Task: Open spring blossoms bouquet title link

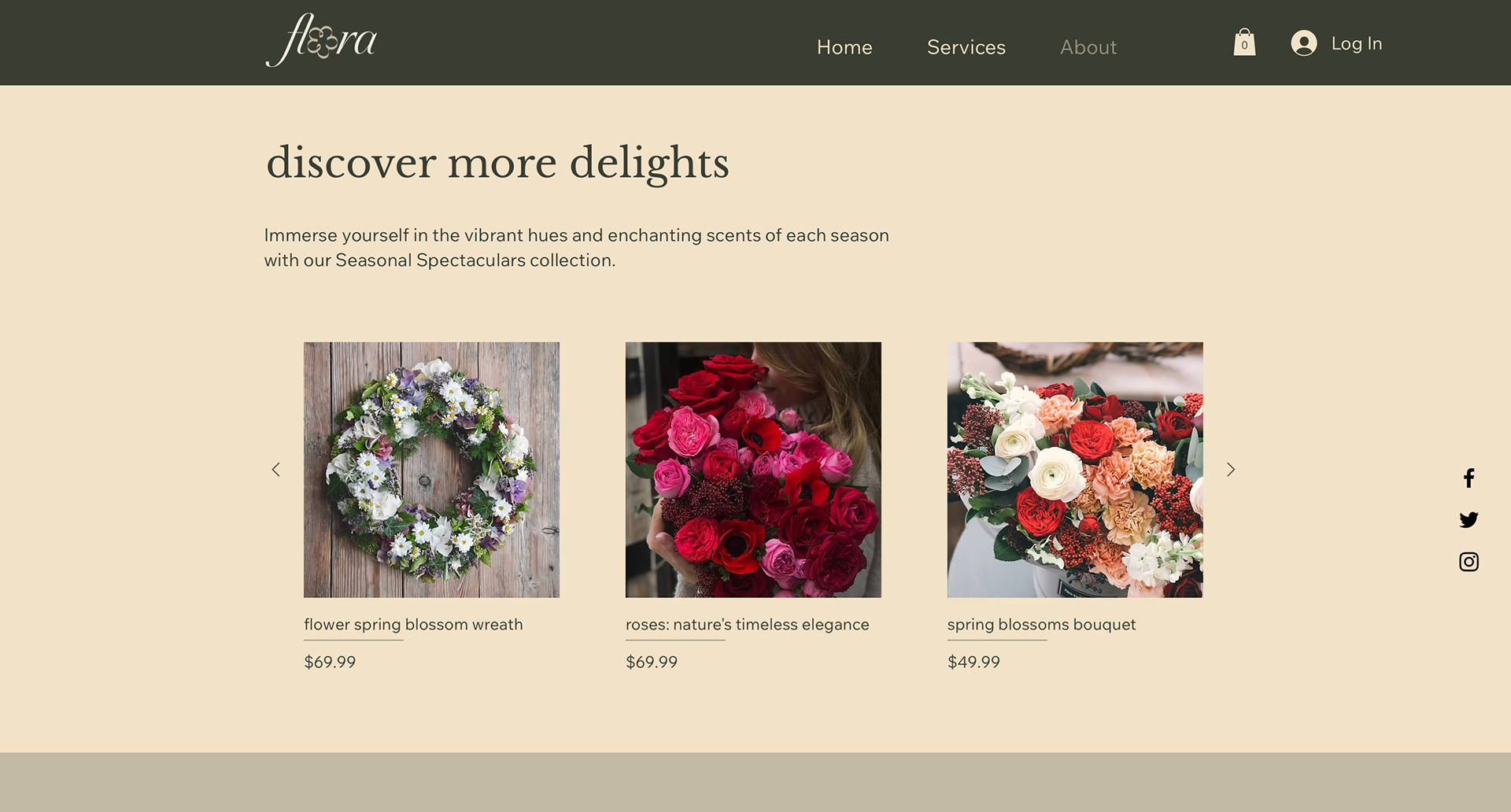Action: coord(1041,625)
